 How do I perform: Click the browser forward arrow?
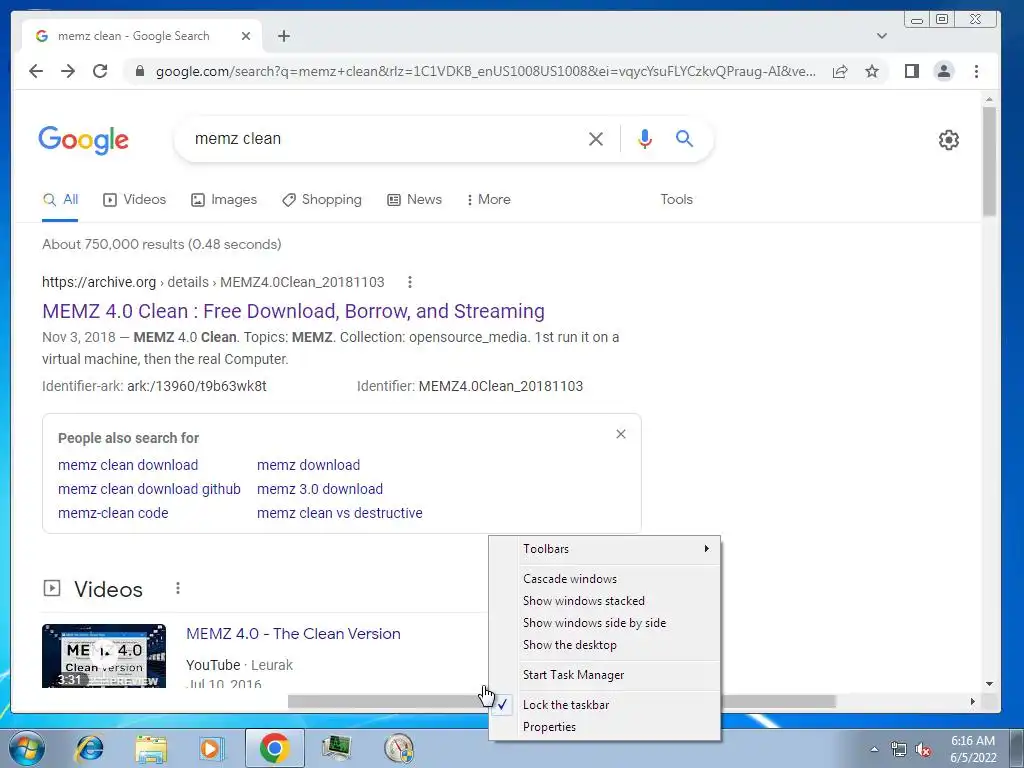pyautogui.click(x=68, y=71)
